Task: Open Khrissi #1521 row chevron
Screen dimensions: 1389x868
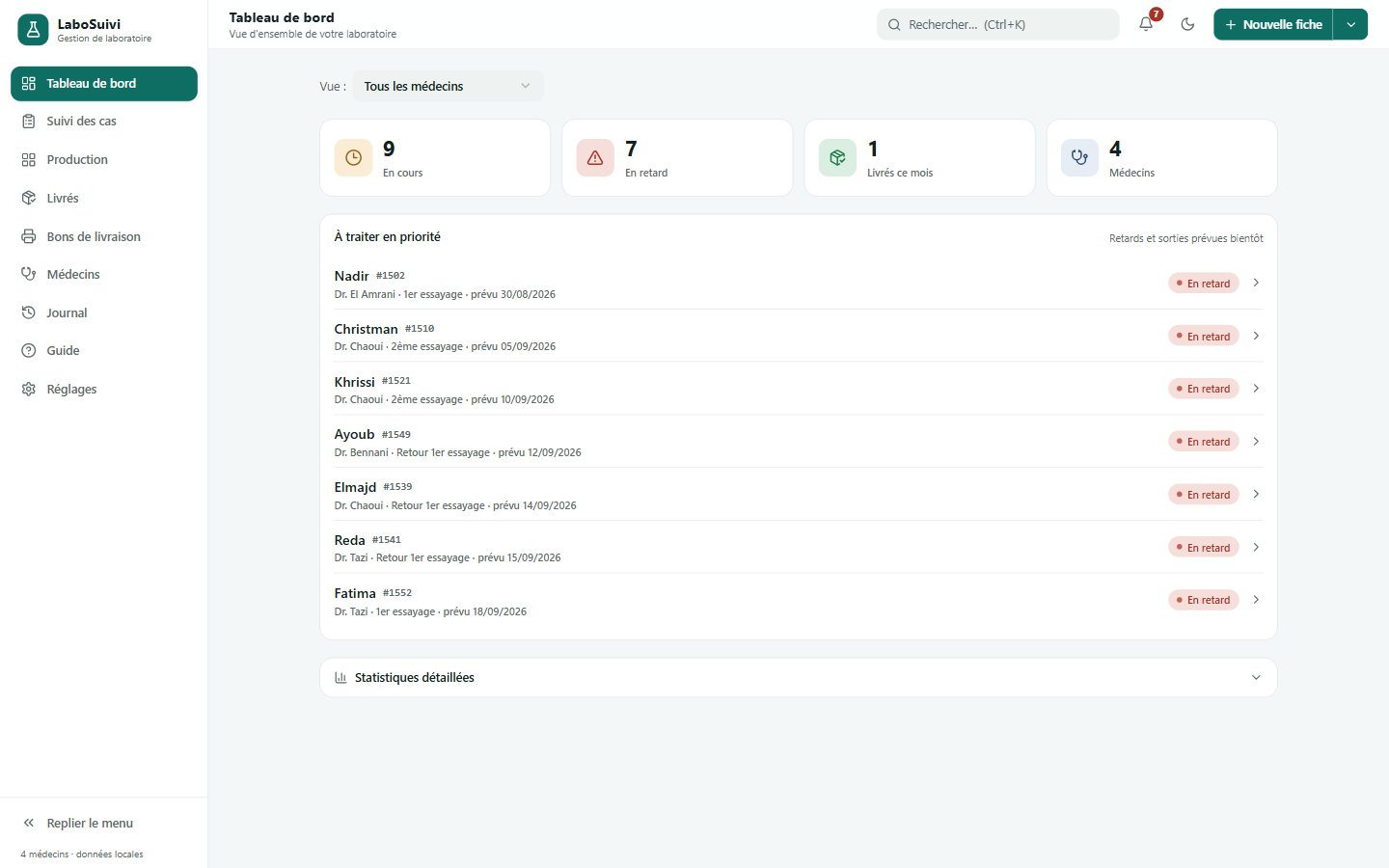Action: 1256,389
